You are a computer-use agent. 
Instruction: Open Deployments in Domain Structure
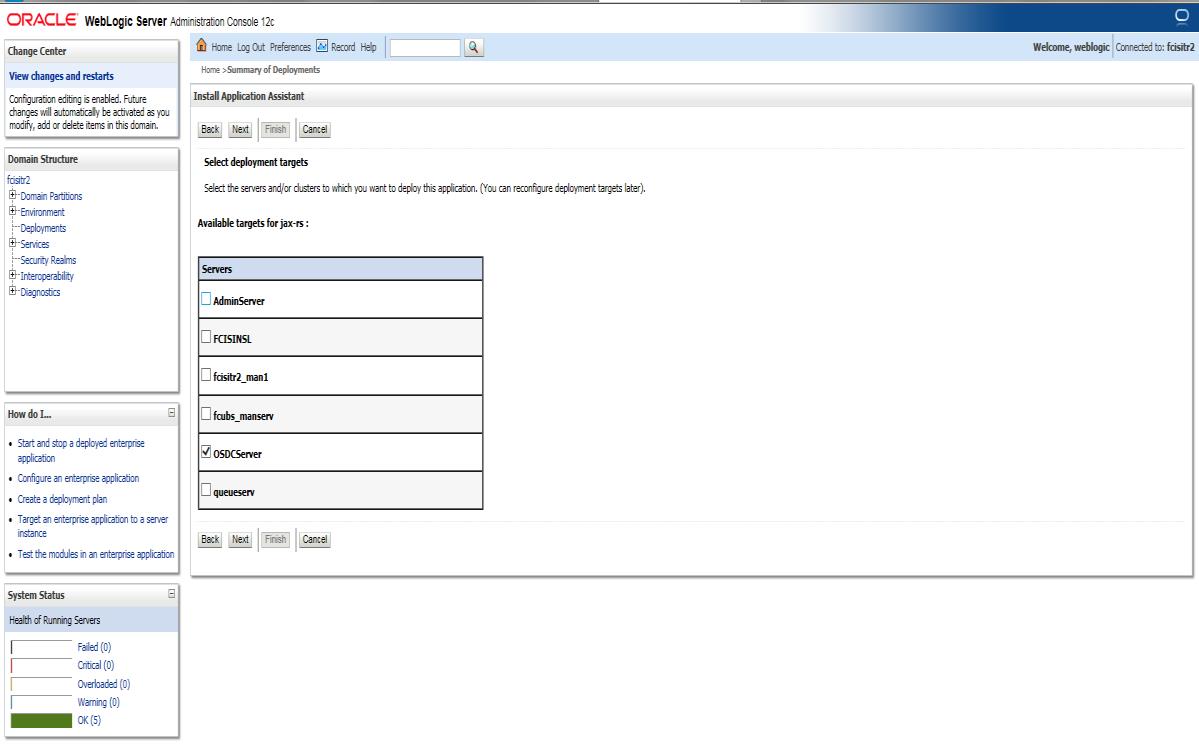point(43,228)
